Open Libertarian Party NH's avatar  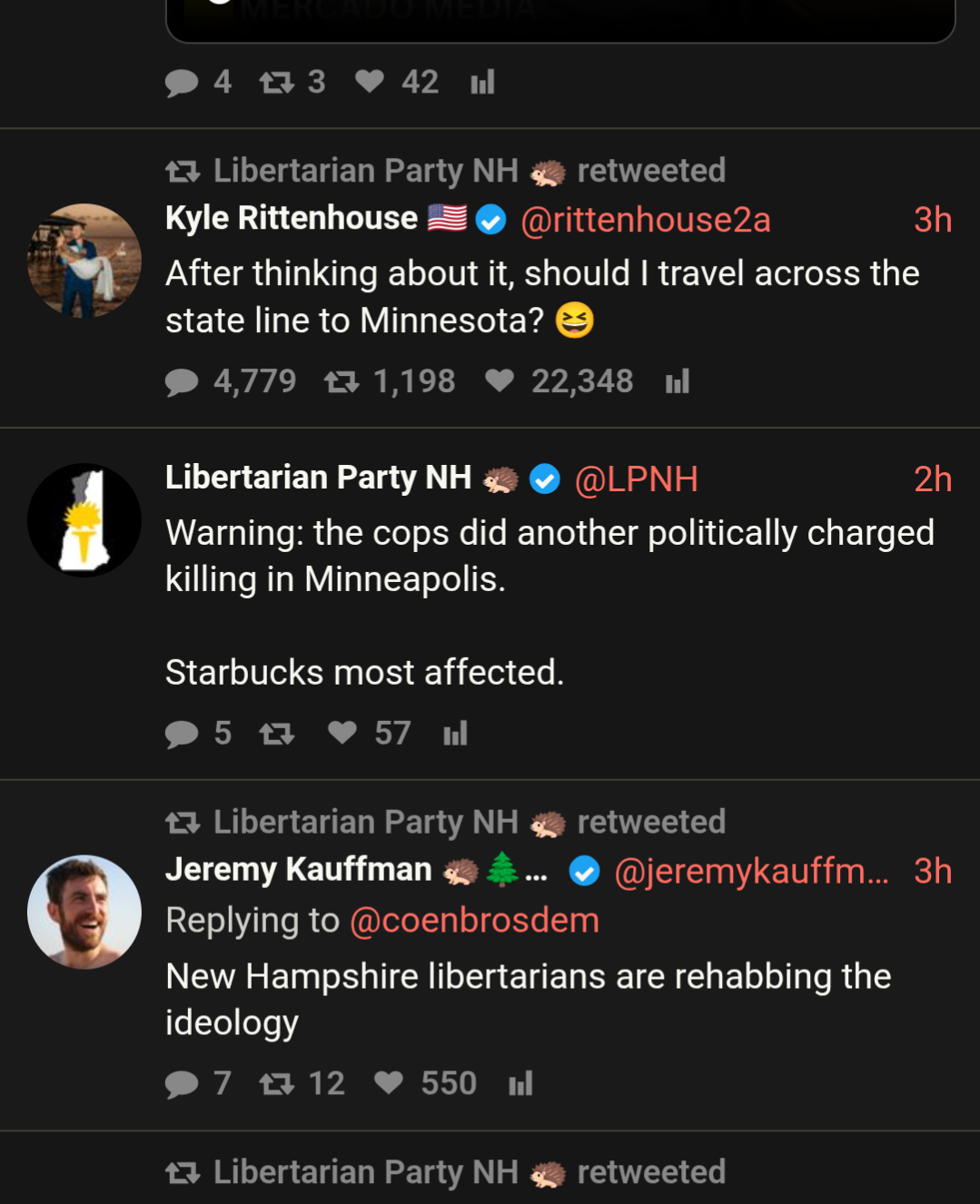tap(84, 520)
